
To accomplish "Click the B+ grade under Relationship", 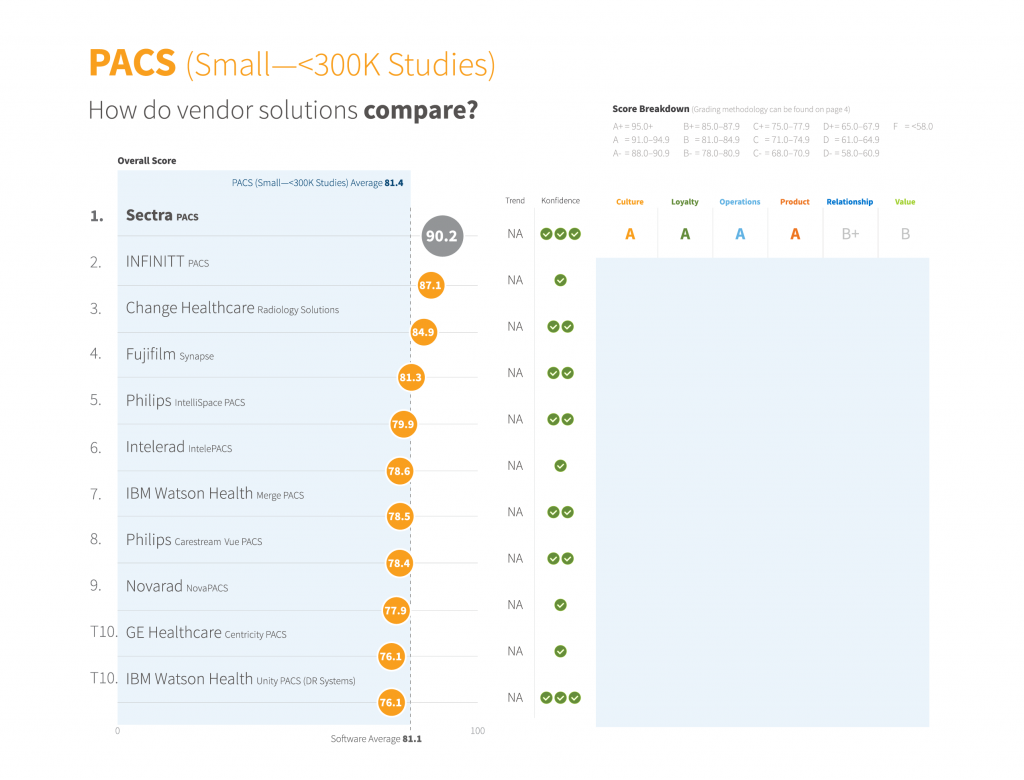I will point(850,234).
